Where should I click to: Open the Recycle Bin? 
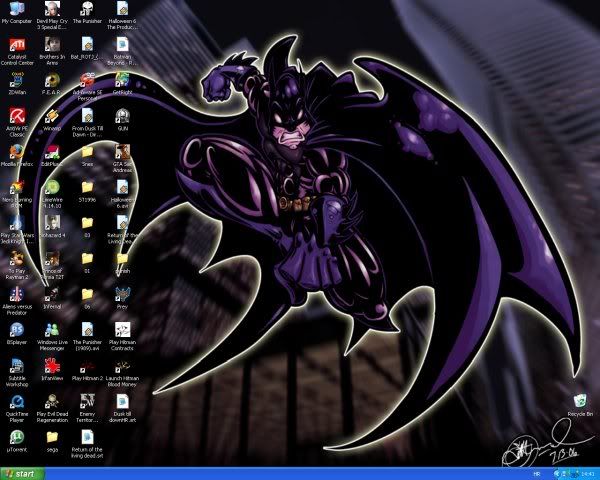pos(580,405)
